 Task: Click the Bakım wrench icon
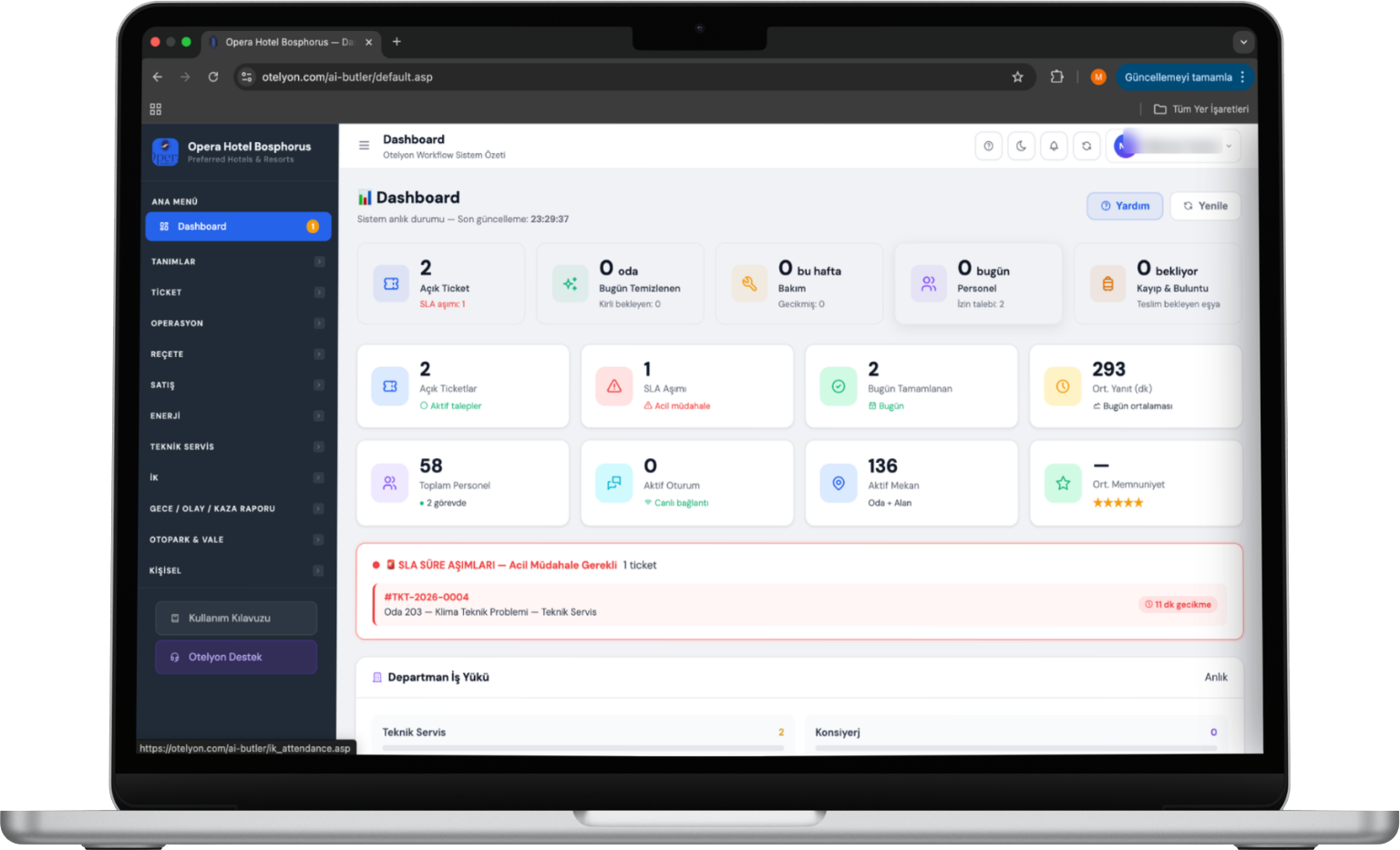[749, 284]
